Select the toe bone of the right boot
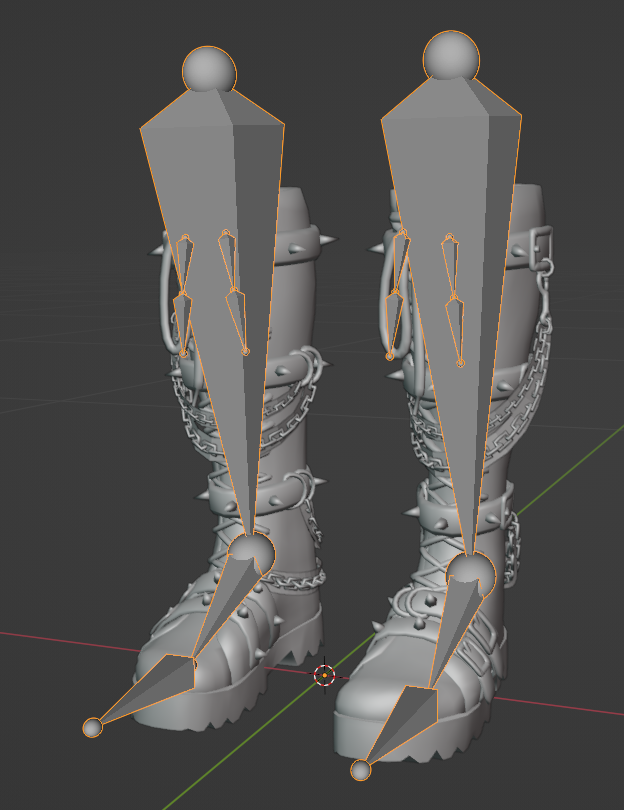This screenshot has height=810, width=624. (408, 723)
